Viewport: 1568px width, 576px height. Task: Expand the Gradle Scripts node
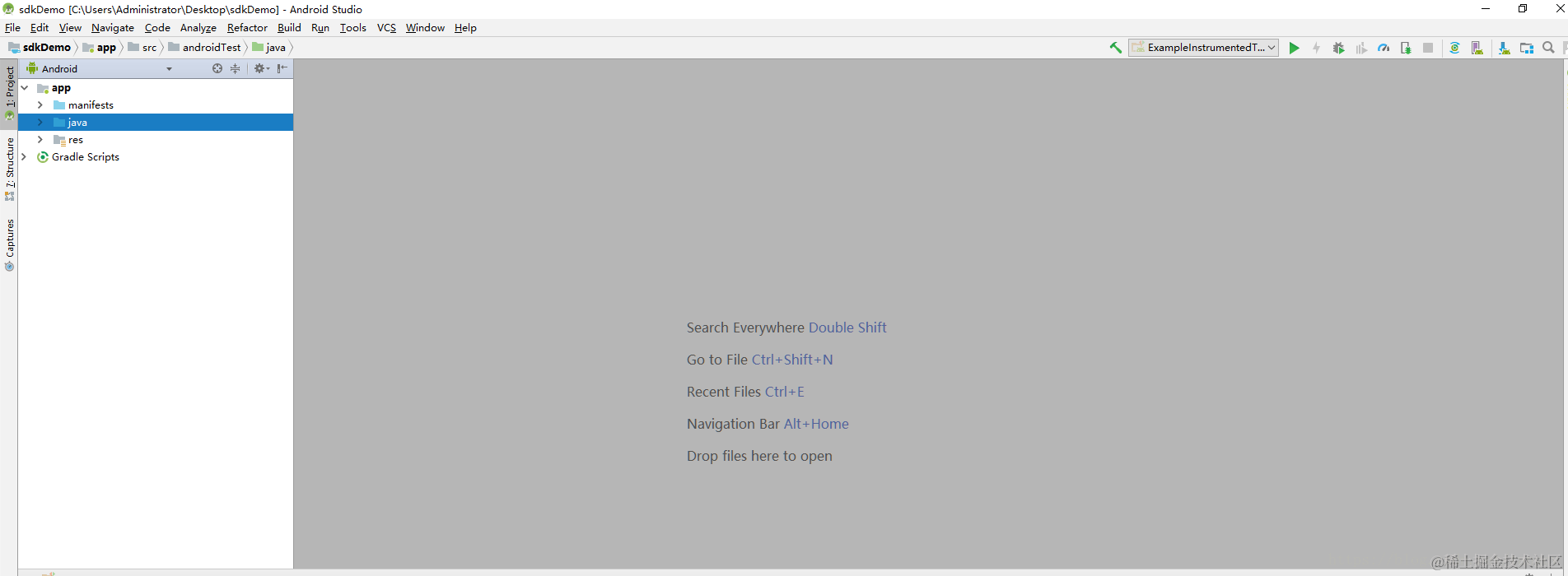[24, 157]
